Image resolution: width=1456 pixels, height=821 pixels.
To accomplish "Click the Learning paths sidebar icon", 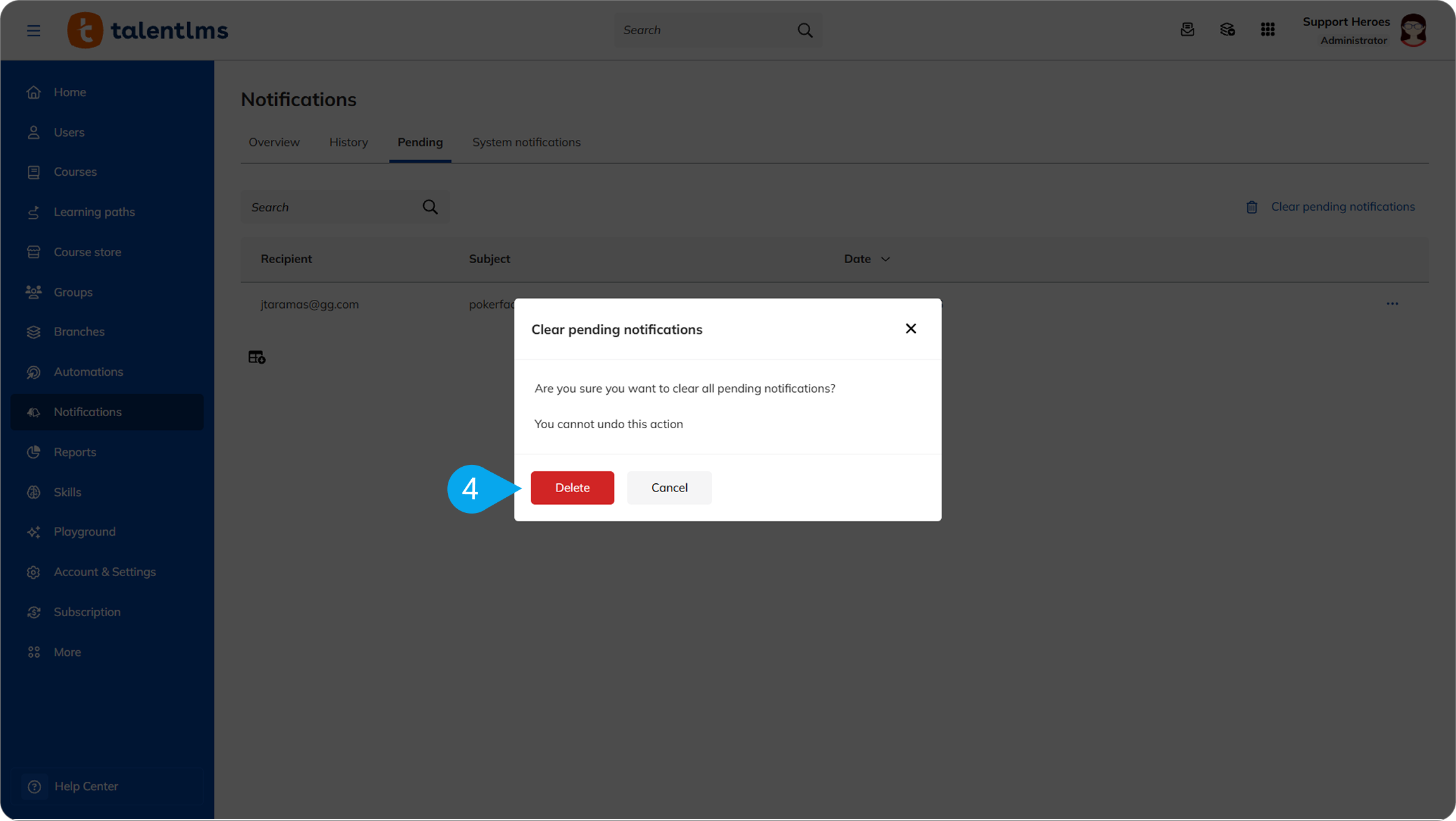I will coord(34,212).
